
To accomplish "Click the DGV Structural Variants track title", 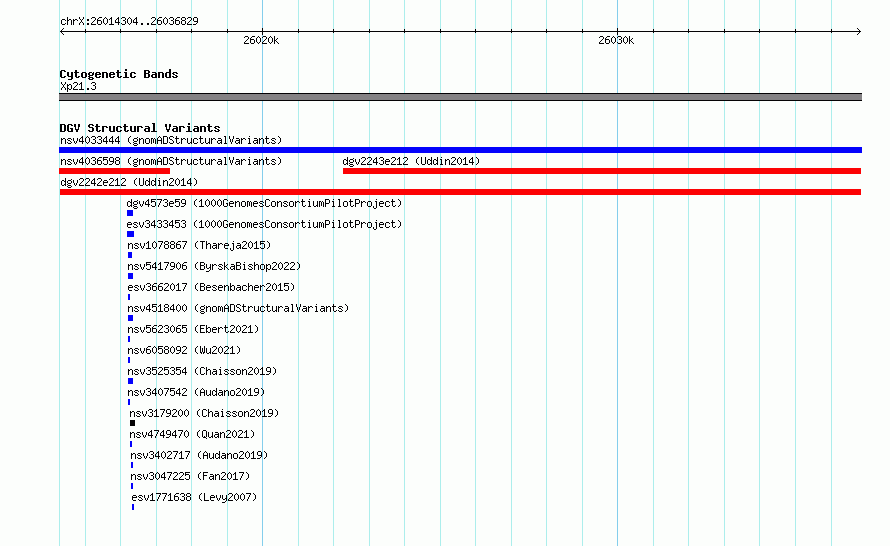I will (x=140, y=128).
